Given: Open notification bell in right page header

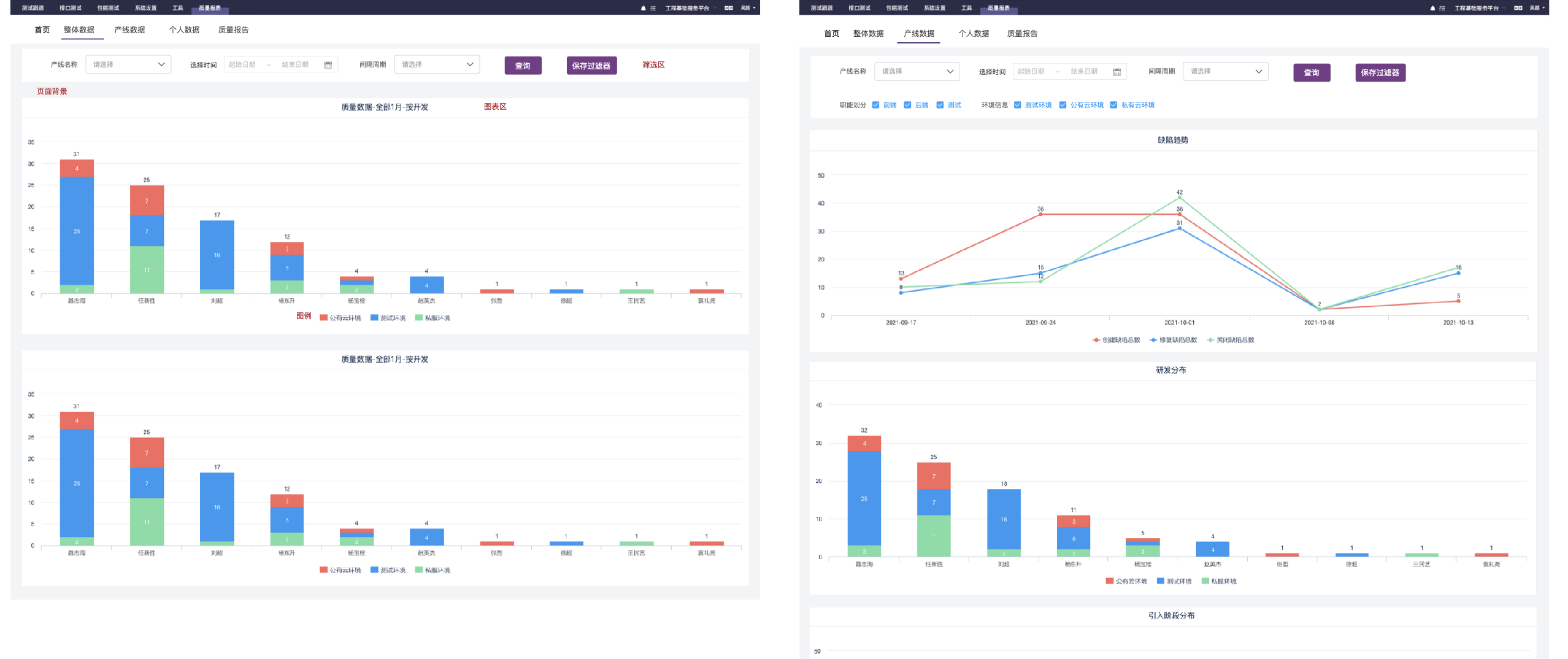Looking at the screenshot, I should (x=1432, y=8).
